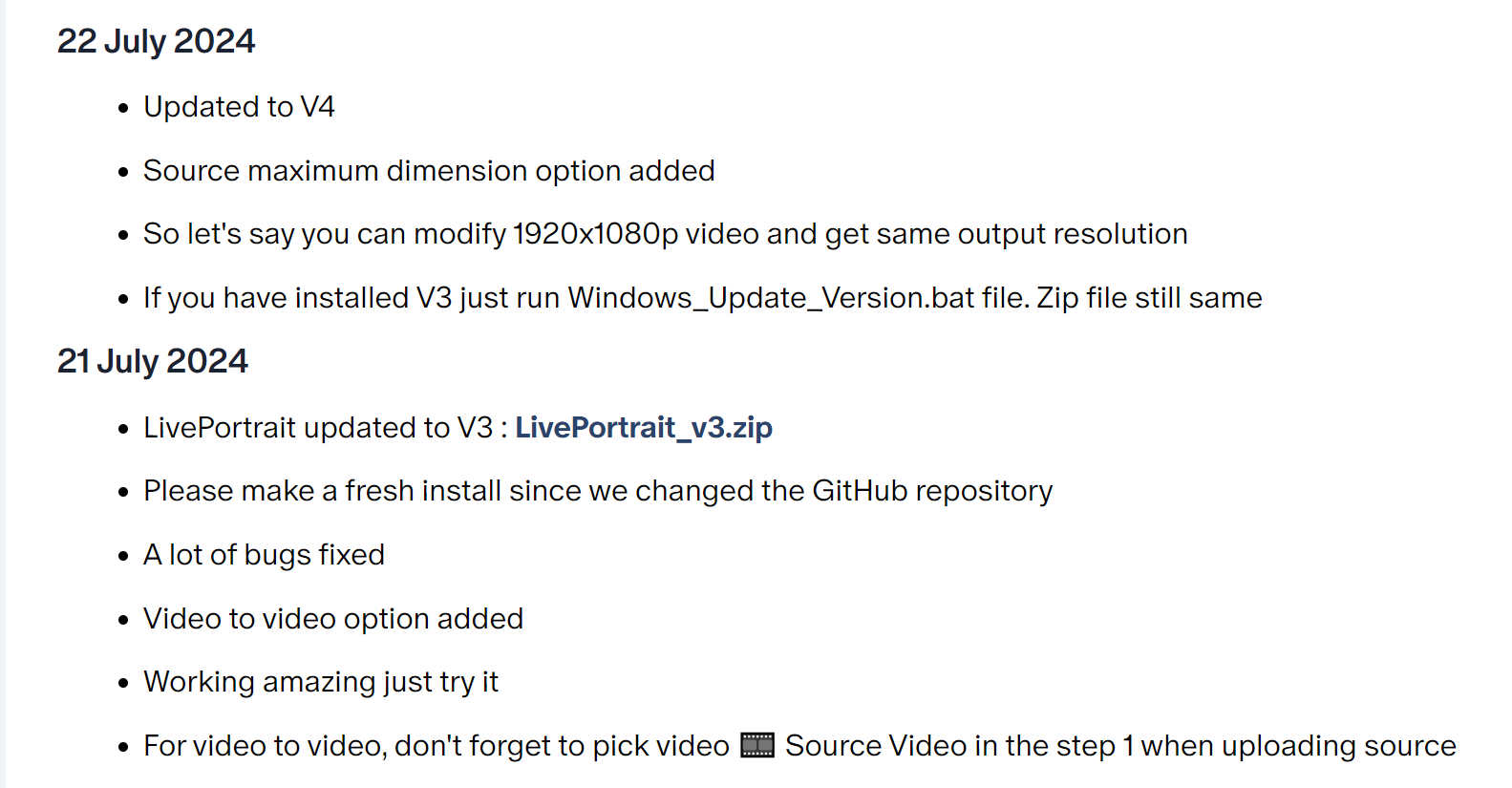Click "Working amazing just try it" line

click(x=321, y=682)
